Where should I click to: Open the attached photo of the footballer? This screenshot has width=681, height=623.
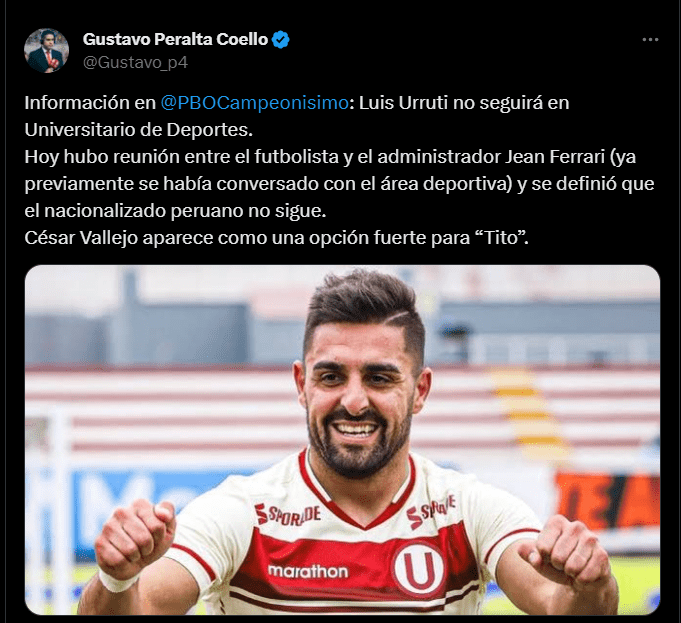pyautogui.click(x=342, y=440)
